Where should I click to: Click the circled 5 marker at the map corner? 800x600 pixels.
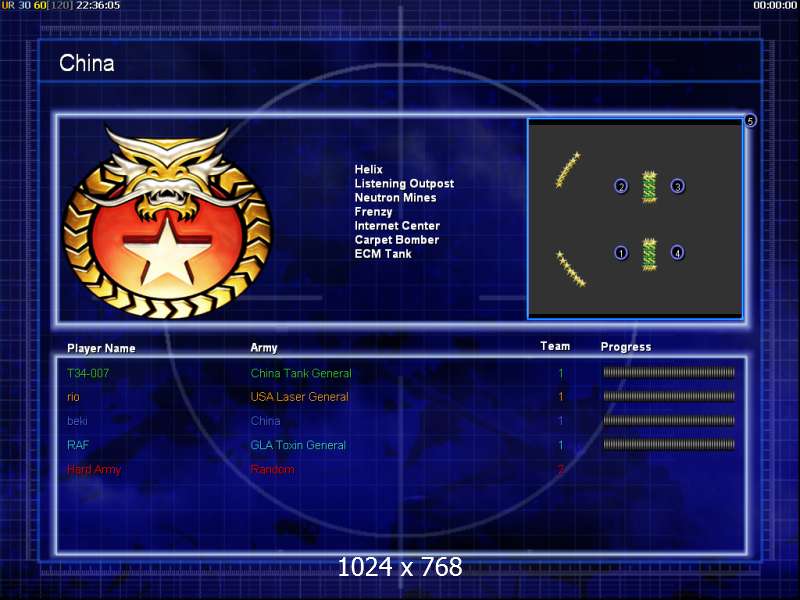750,121
